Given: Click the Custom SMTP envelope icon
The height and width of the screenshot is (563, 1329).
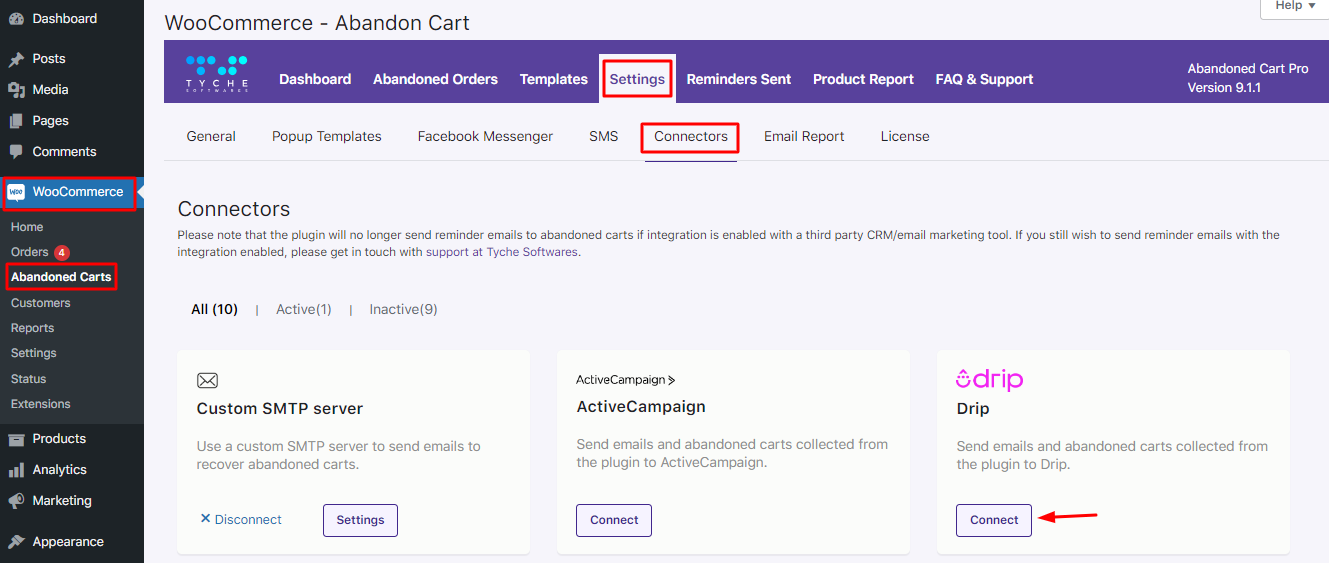Looking at the screenshot, I should click(x=207, y=380).
